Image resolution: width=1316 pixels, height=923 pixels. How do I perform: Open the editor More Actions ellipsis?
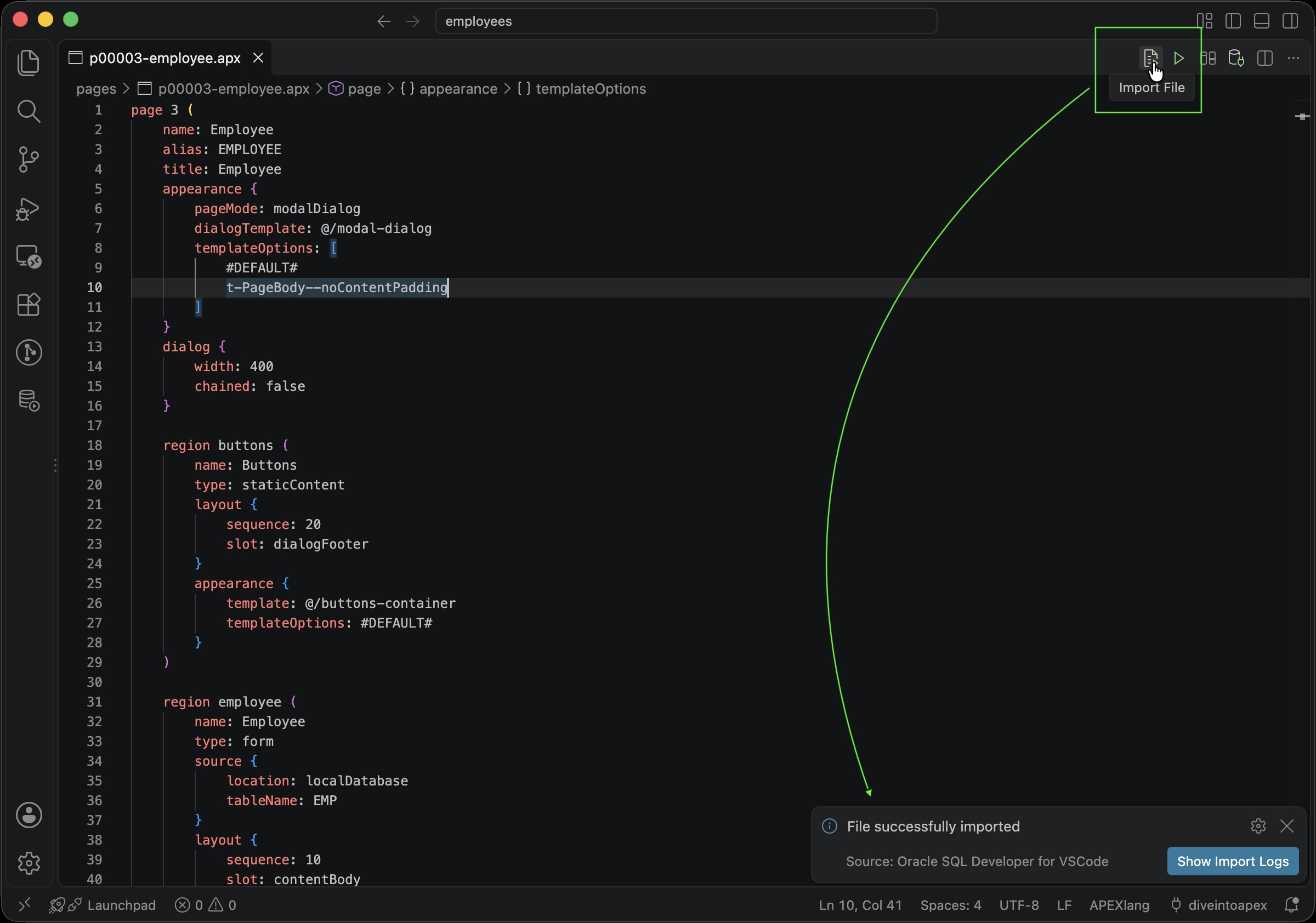(1294, 58)
